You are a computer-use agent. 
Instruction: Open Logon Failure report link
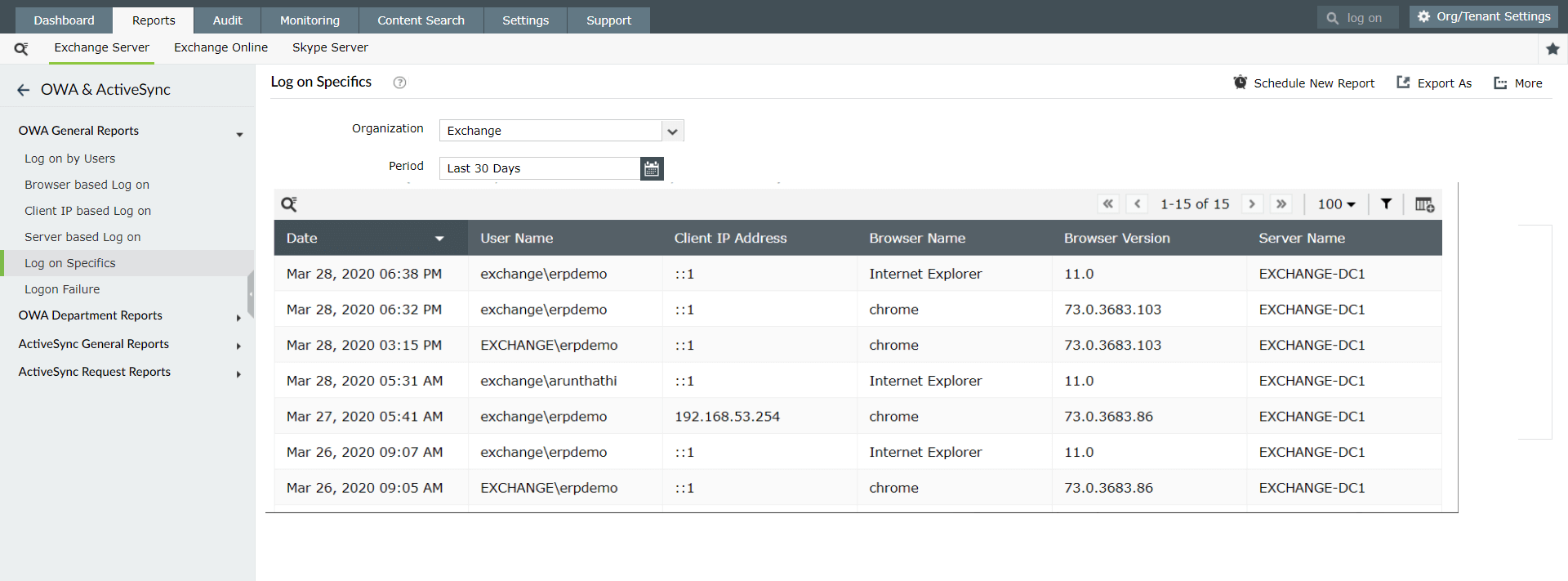pos(62,289)
